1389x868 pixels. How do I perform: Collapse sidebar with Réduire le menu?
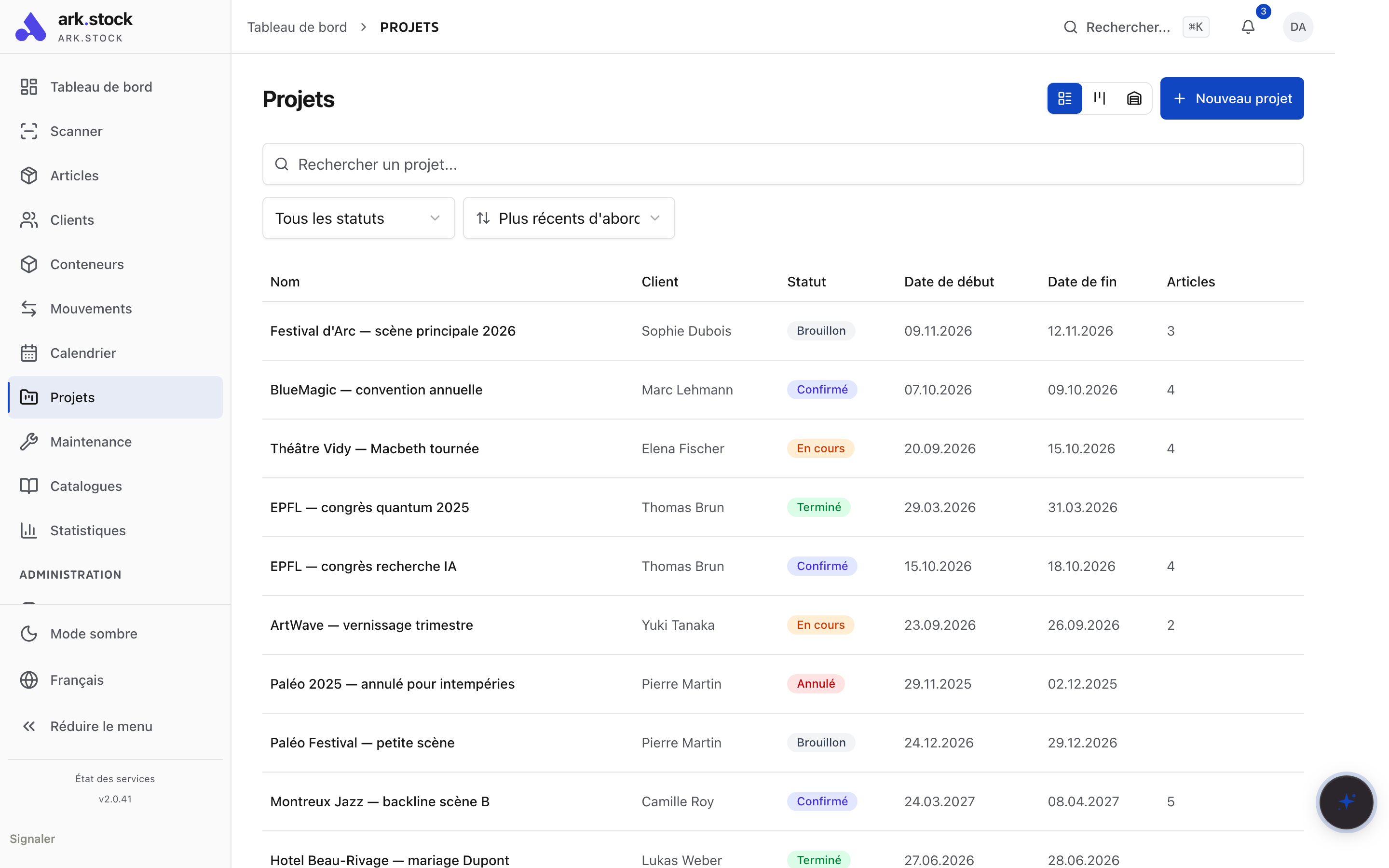115,726
